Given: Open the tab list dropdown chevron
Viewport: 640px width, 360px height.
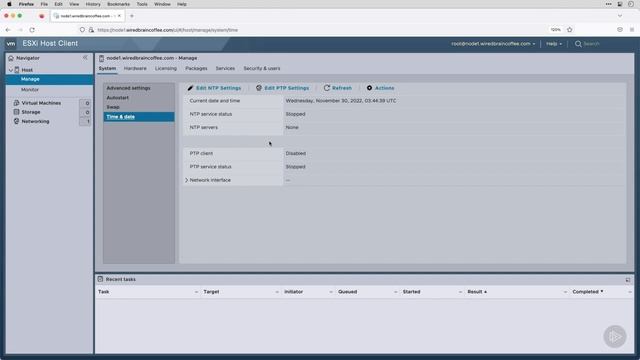Looking at the screenshot, I should [x=620, y=16].
